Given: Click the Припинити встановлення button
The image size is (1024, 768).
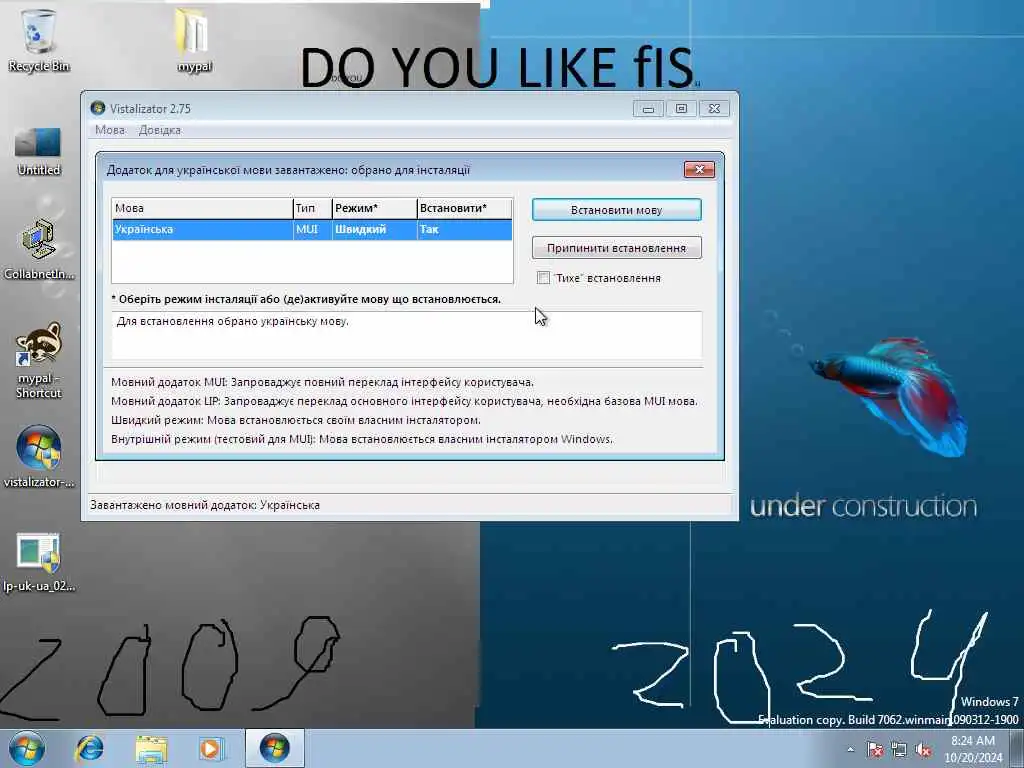Looking at the screenshot, I should 616,248.
